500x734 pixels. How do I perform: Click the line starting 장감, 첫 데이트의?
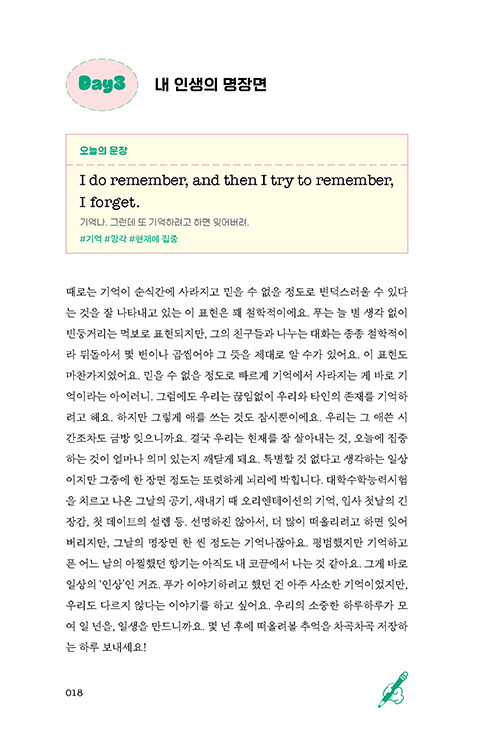pyautogui.click(x=236, y=522)
